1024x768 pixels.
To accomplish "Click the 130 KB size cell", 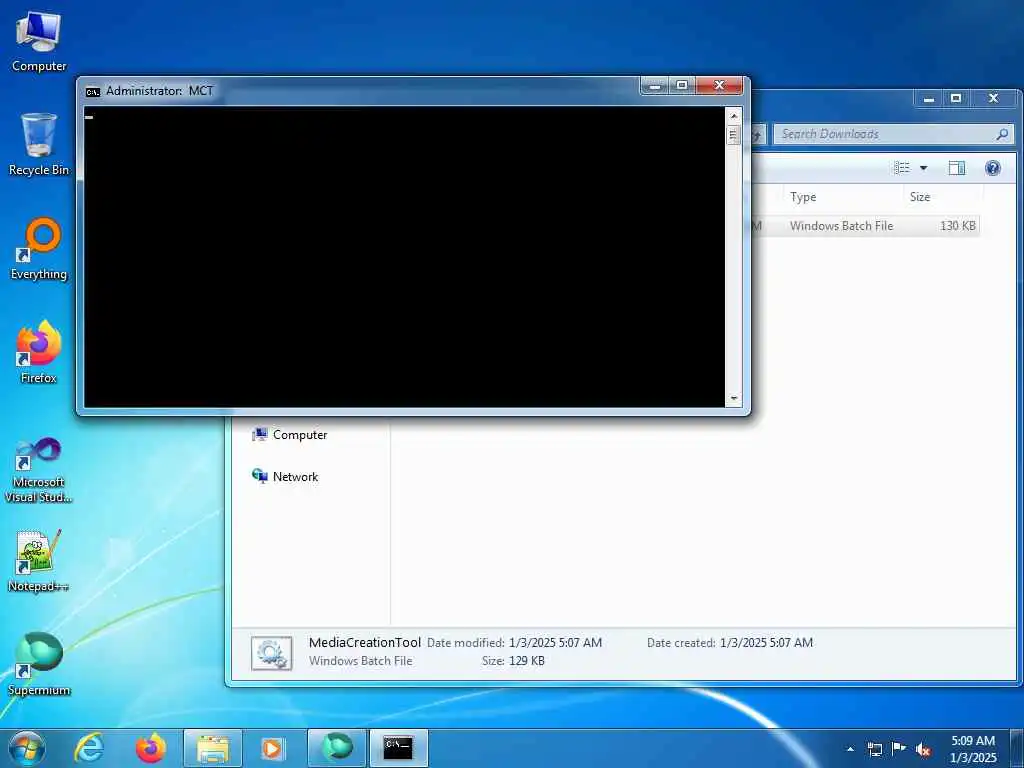I will click(957, 225).
